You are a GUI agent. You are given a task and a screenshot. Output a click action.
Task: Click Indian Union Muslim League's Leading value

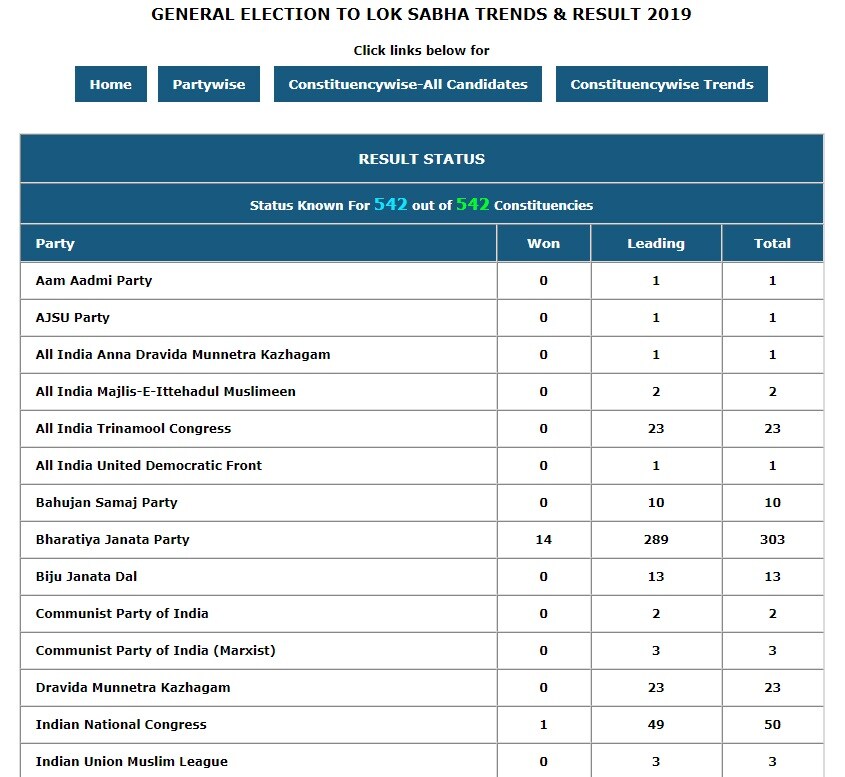(656, 761)
